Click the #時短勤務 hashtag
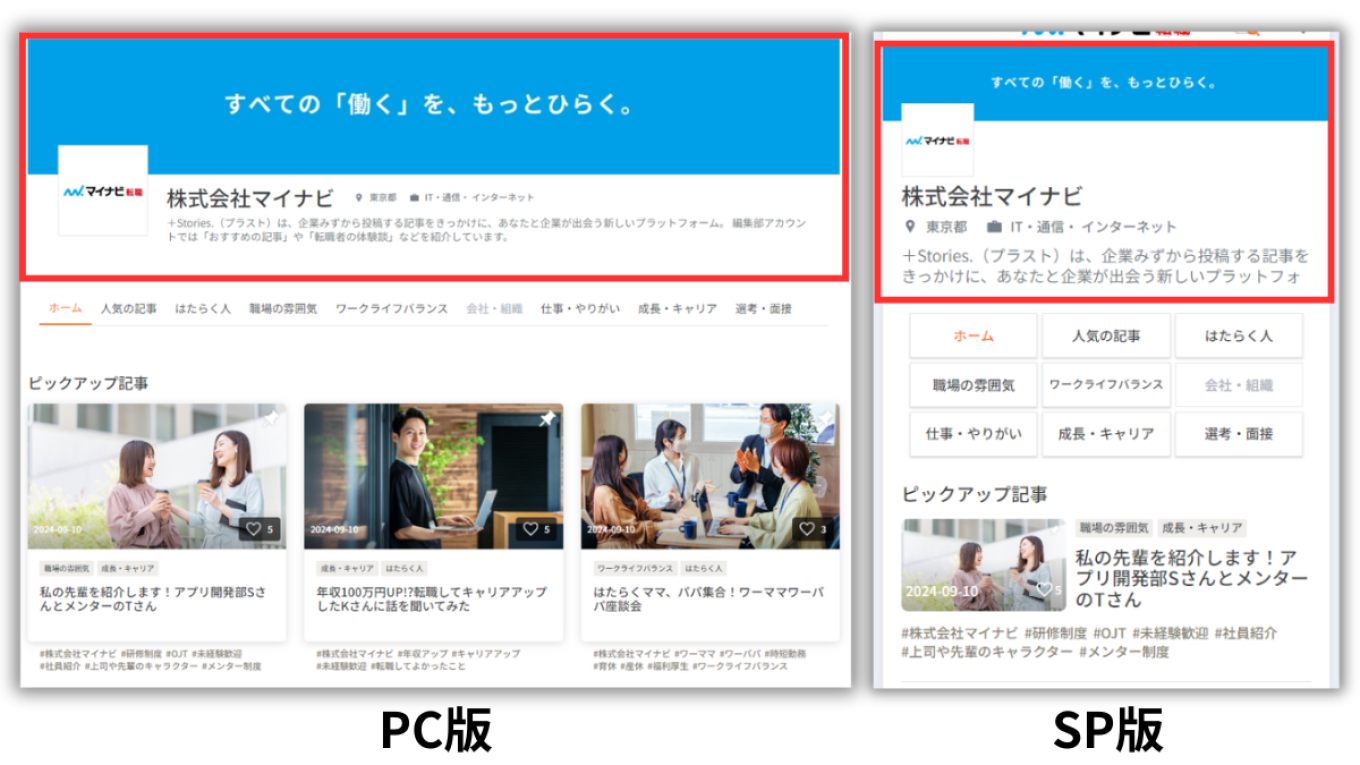The height and width of the screenshot is (765, 1360). 787,653
